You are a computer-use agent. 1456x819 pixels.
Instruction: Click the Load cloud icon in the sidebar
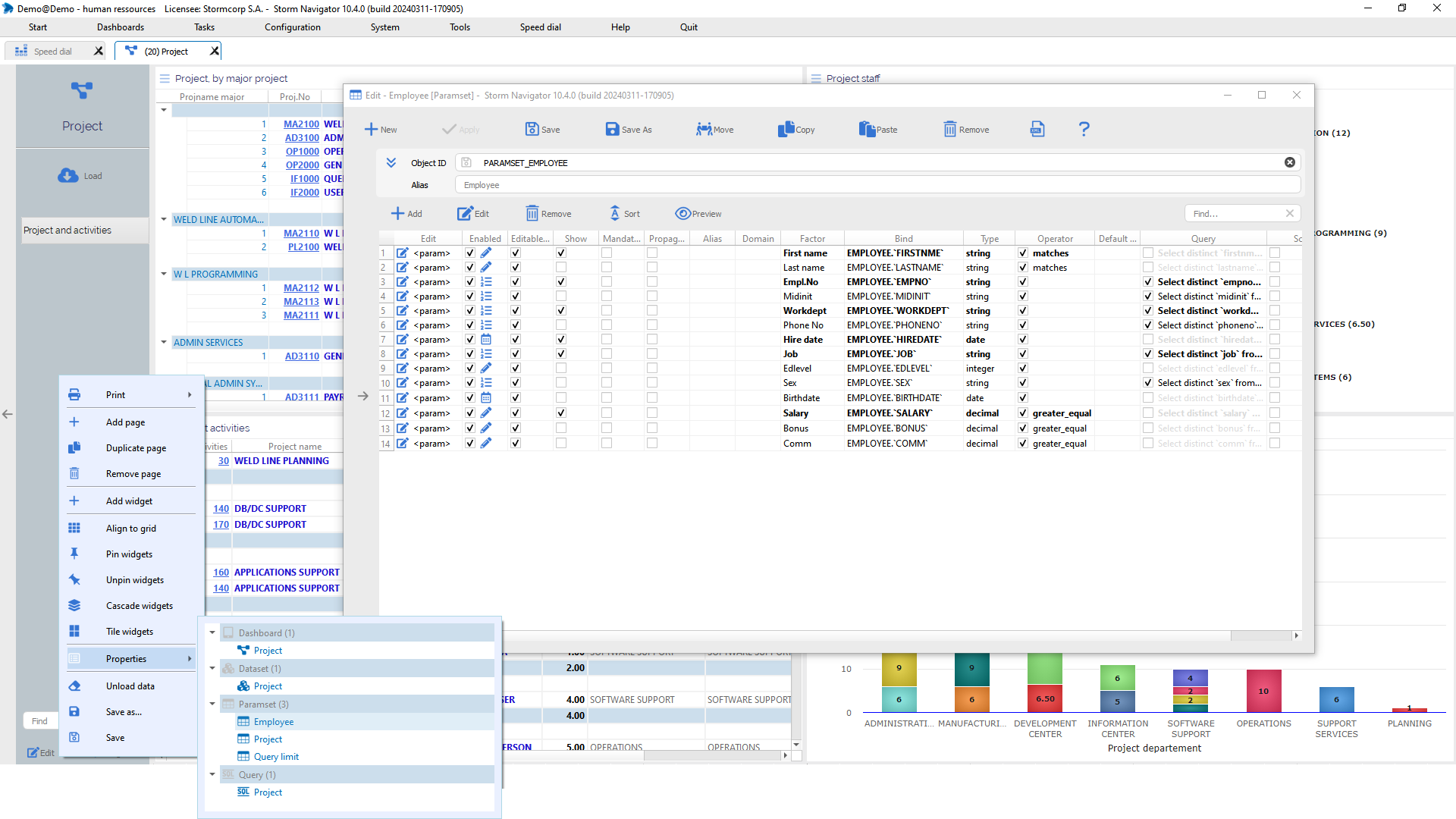(x=68, y=175)
